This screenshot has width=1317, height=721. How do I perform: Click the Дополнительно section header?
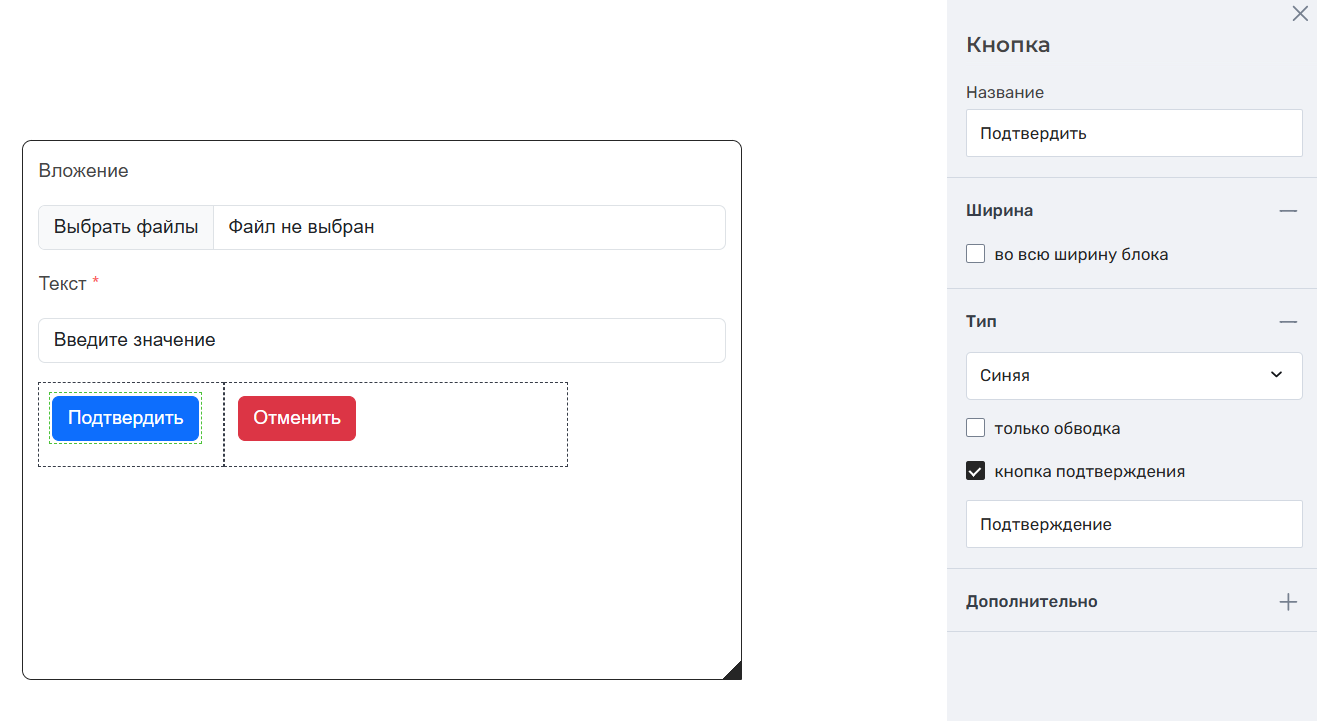coord(1031,602)
